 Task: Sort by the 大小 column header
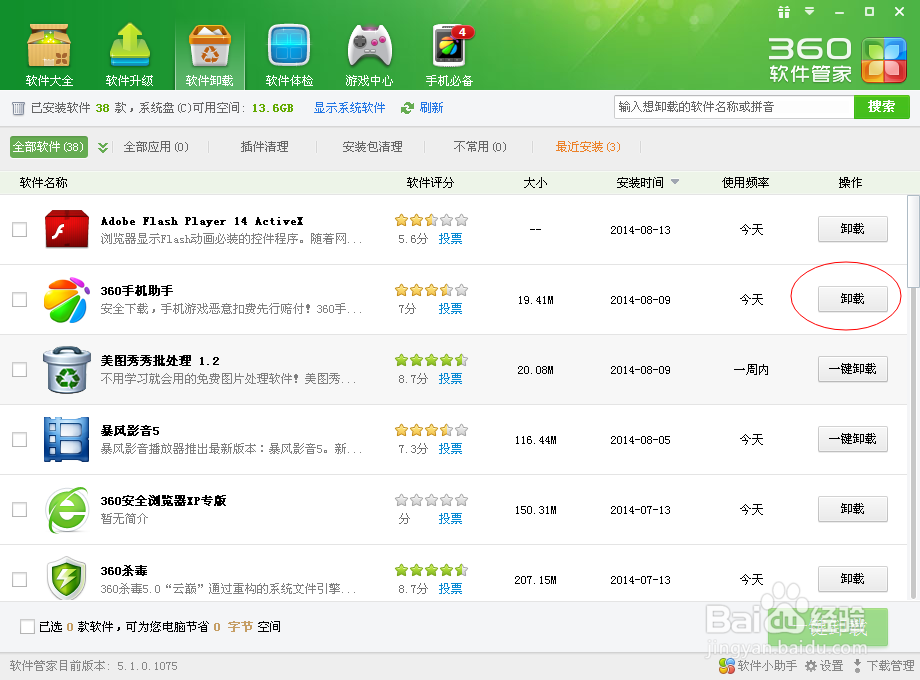(x=535, y=182)
